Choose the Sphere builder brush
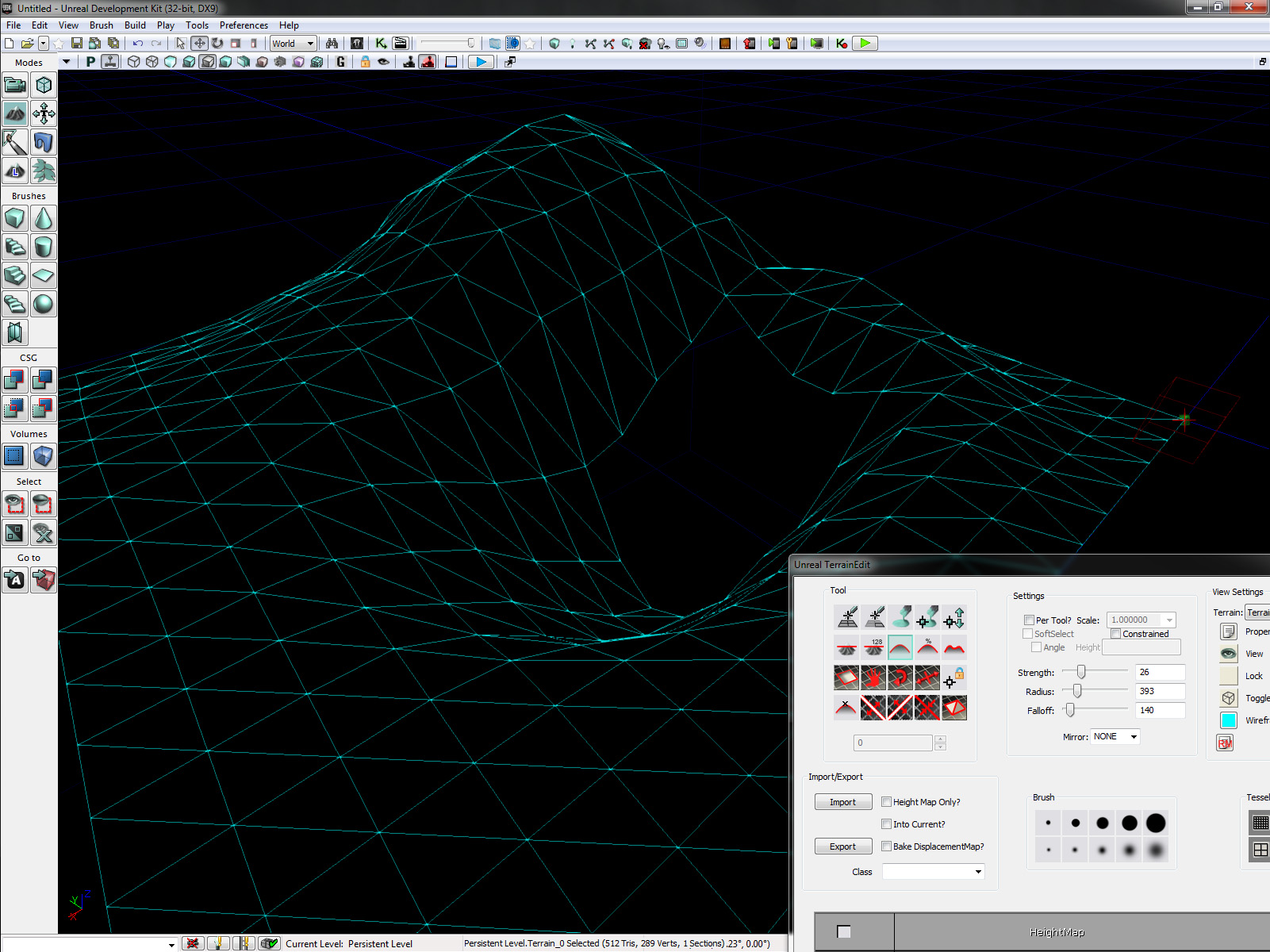The width and height of the screenshot is (1270, 952). pyautogui.click(x=44, y=304)
